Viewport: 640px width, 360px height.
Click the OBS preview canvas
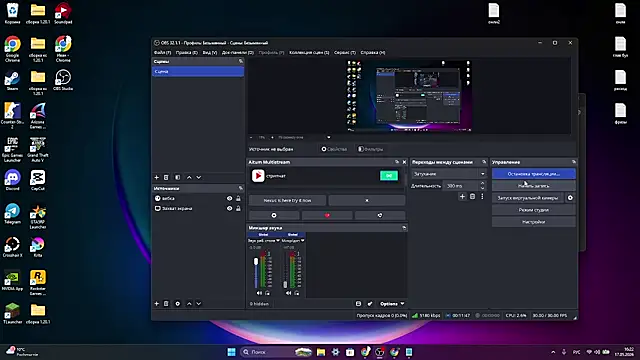click(x=409, y=96)
